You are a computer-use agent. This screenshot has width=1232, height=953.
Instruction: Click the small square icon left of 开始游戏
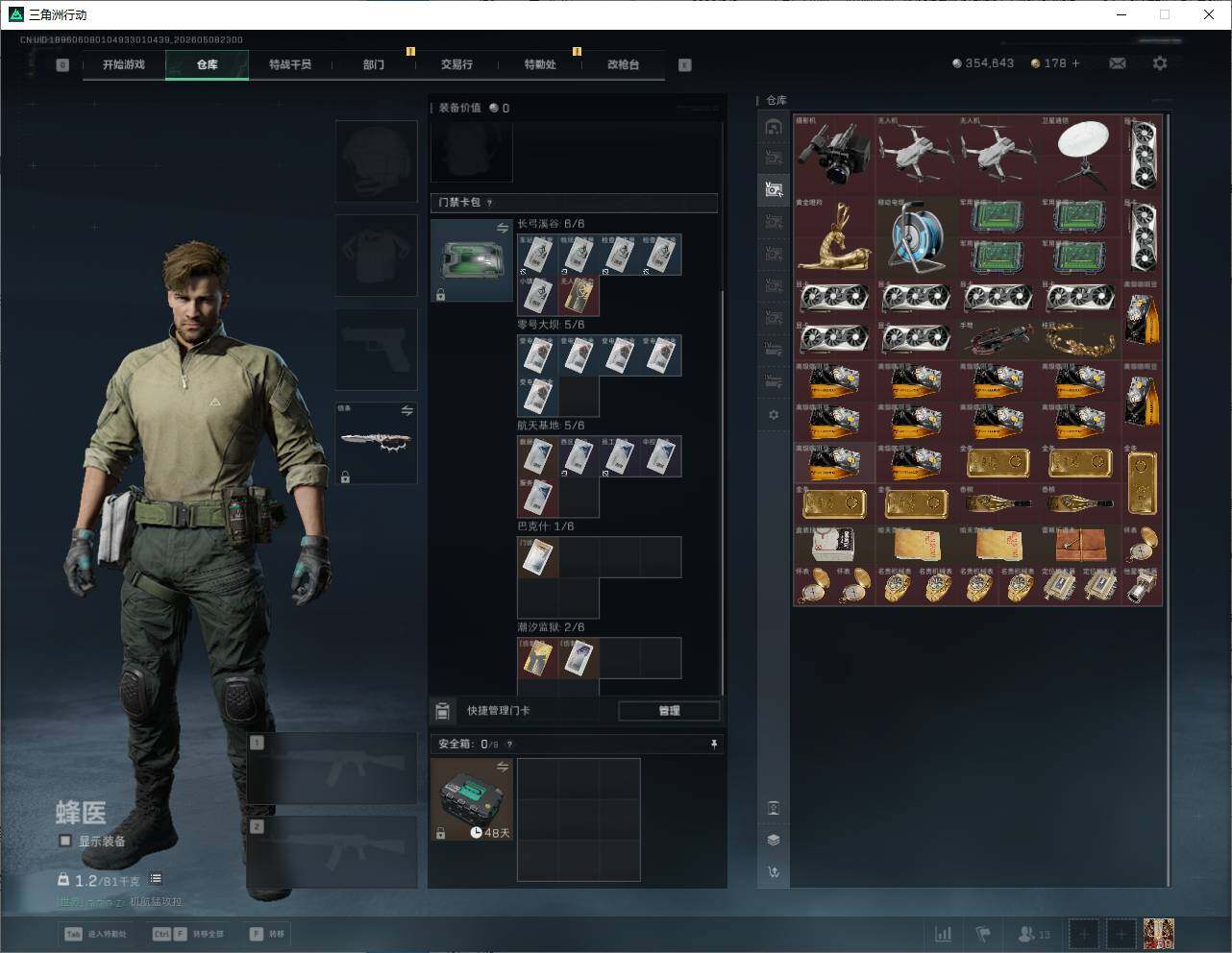coord(62,65)
